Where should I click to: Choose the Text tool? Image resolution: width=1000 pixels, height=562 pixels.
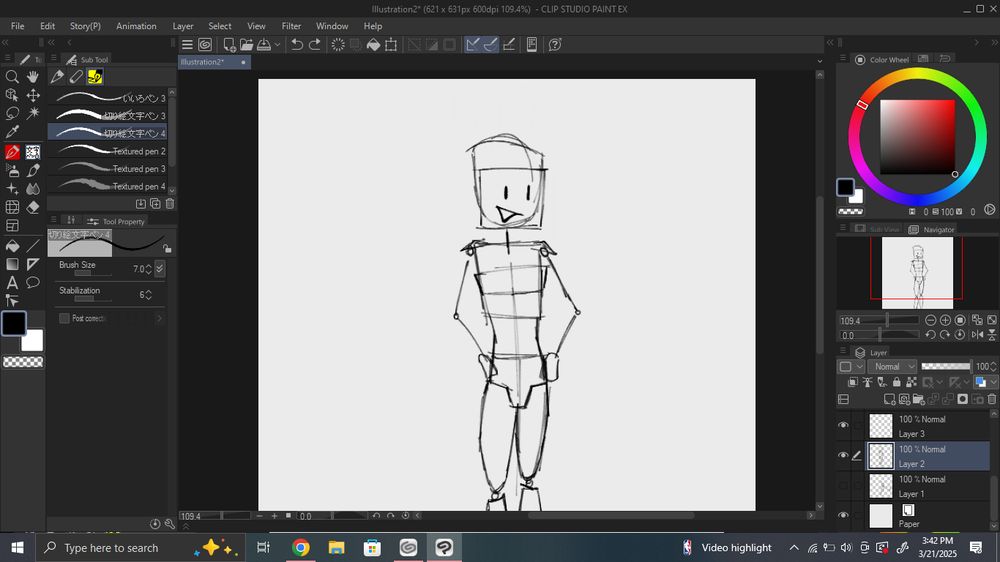point(12,283)
